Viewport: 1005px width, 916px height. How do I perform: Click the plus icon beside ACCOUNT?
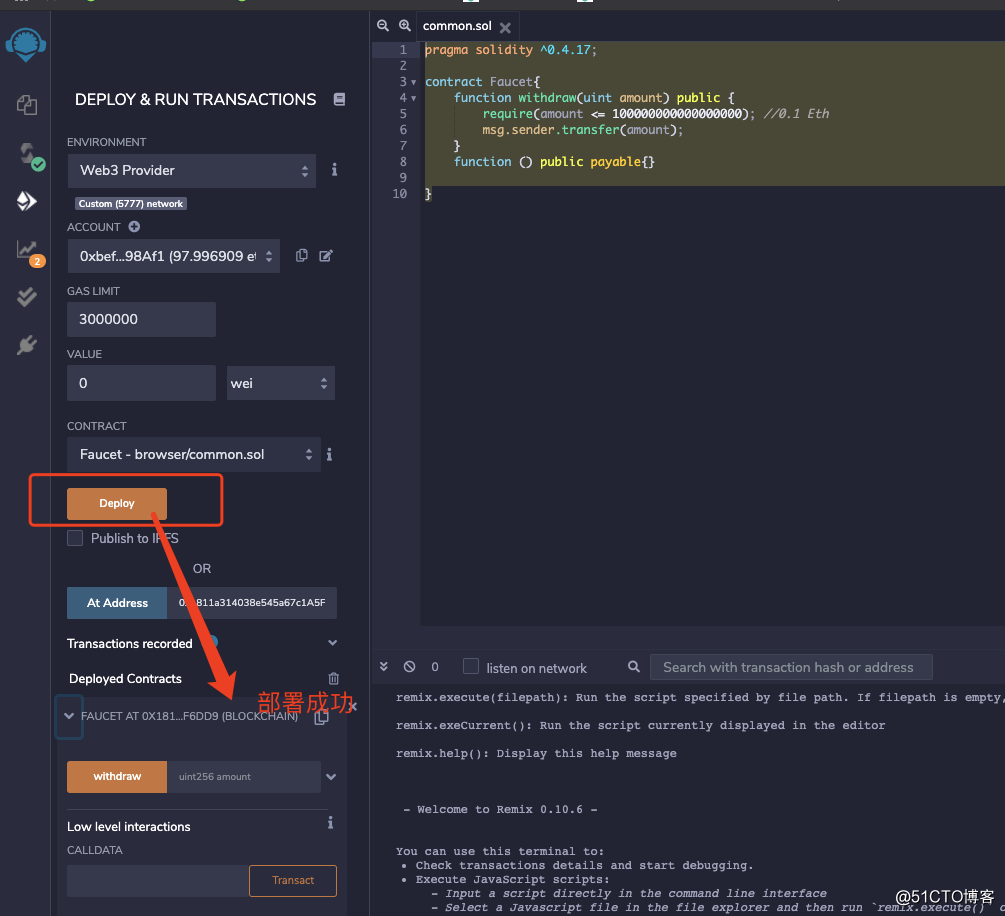point(134,226)
